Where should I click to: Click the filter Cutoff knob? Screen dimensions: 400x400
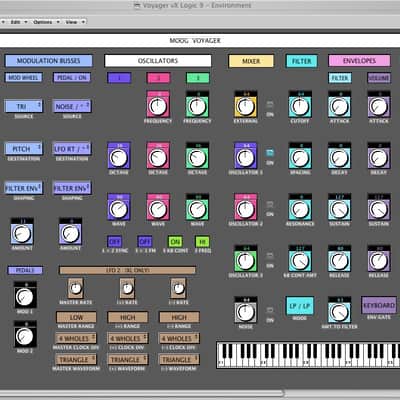[x=300, y=106]
